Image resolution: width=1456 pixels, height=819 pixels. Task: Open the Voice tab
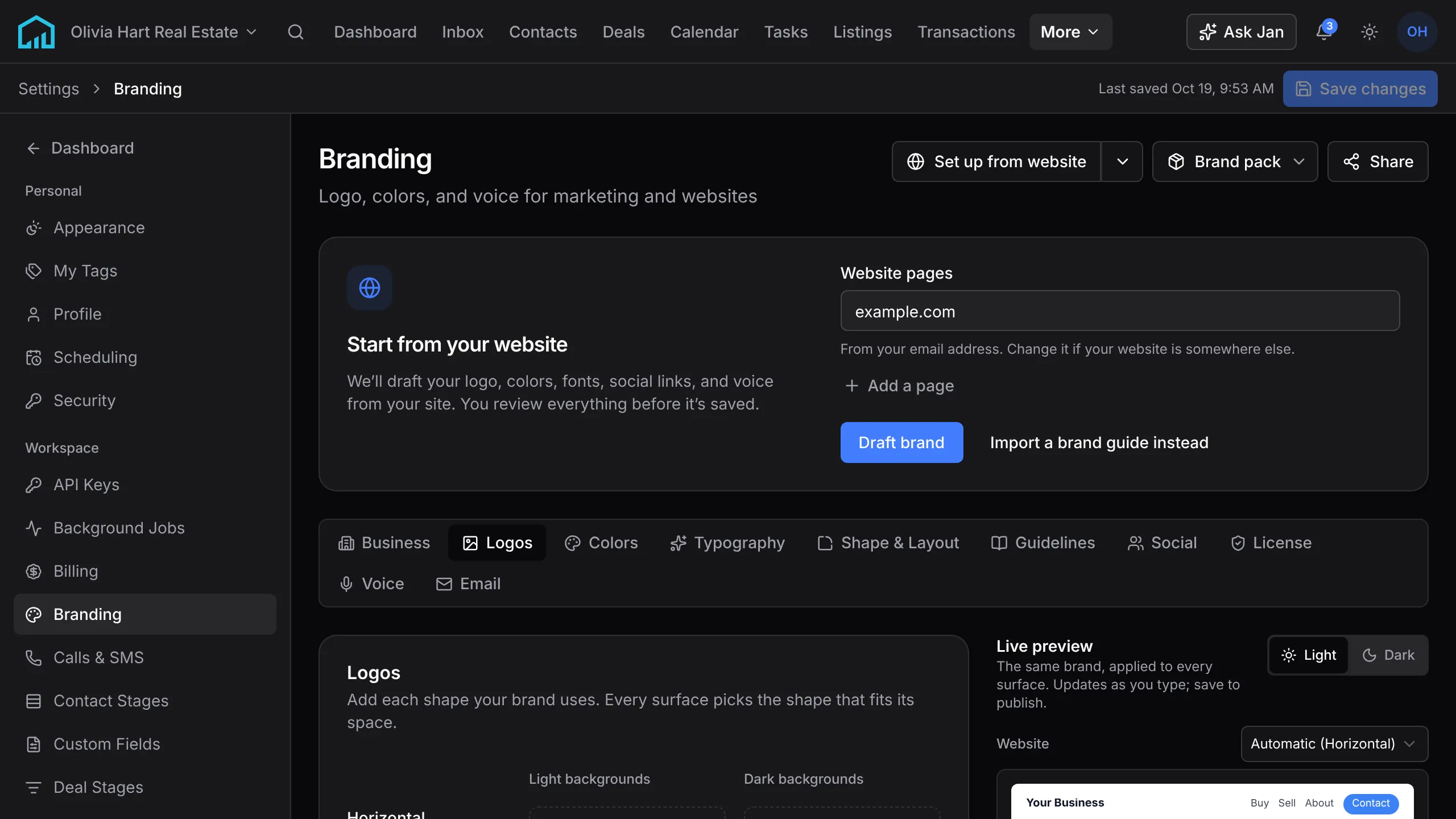371,584
